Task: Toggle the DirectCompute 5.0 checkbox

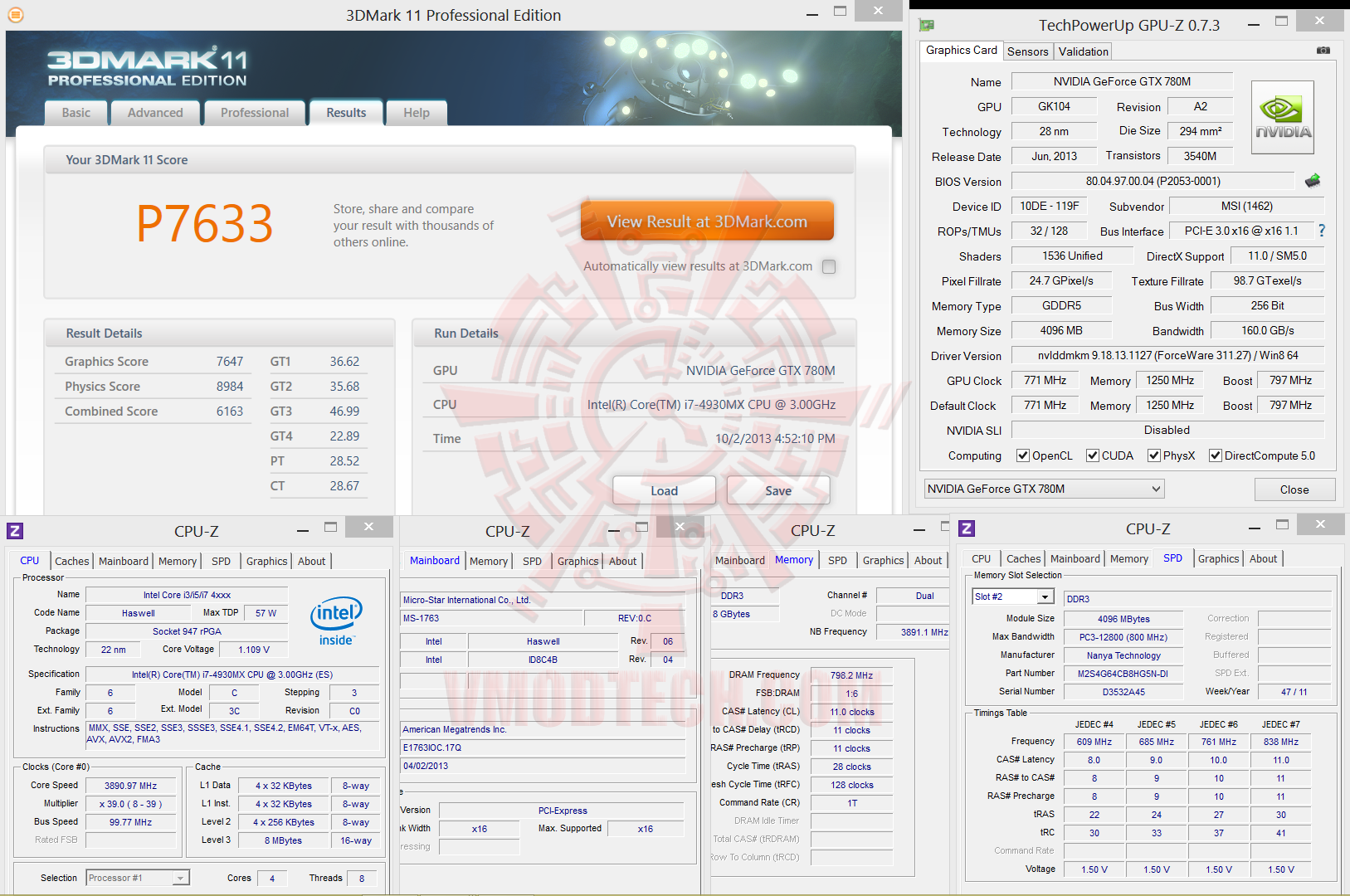Action: (1216, 455)
